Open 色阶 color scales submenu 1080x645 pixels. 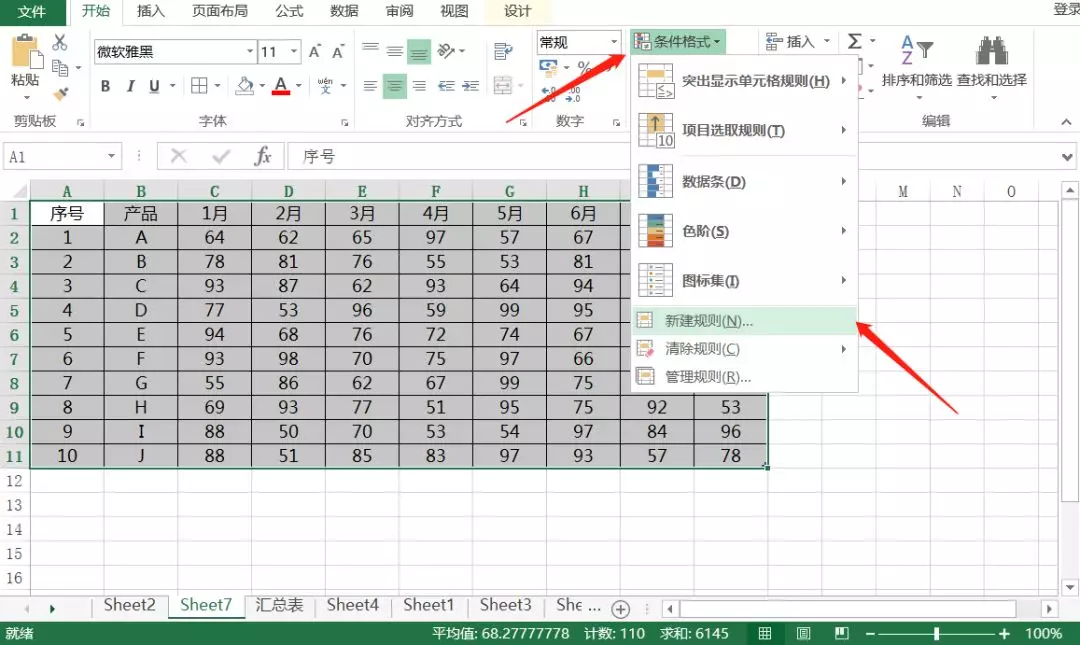pyautogui.click(x=744, y=231)
